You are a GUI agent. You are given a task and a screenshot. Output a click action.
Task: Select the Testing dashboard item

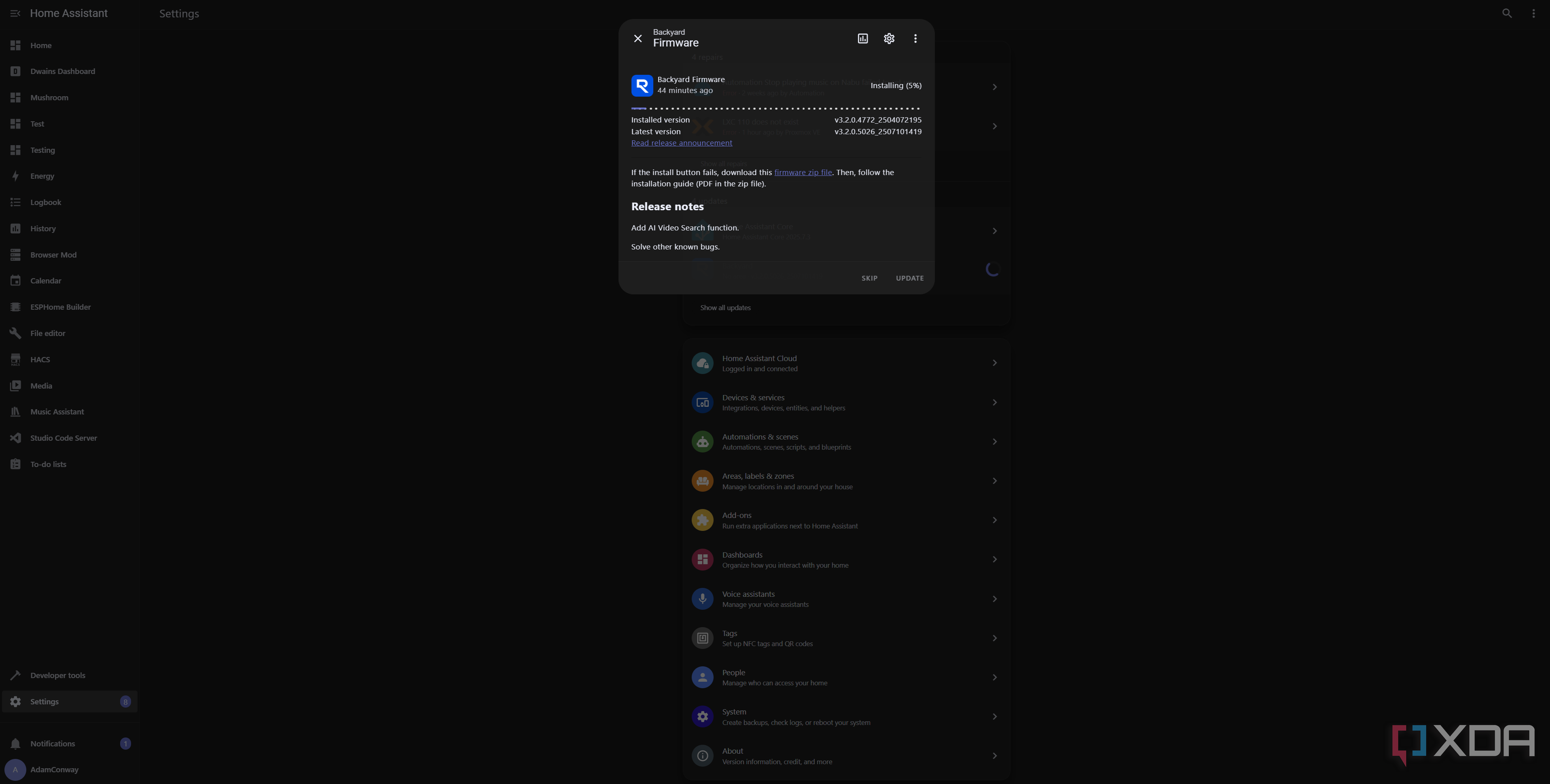click(70, 150)
